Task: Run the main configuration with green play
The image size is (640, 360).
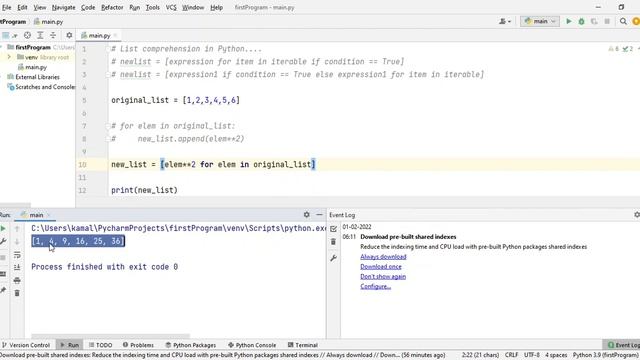Action: [x=569, y=21]
